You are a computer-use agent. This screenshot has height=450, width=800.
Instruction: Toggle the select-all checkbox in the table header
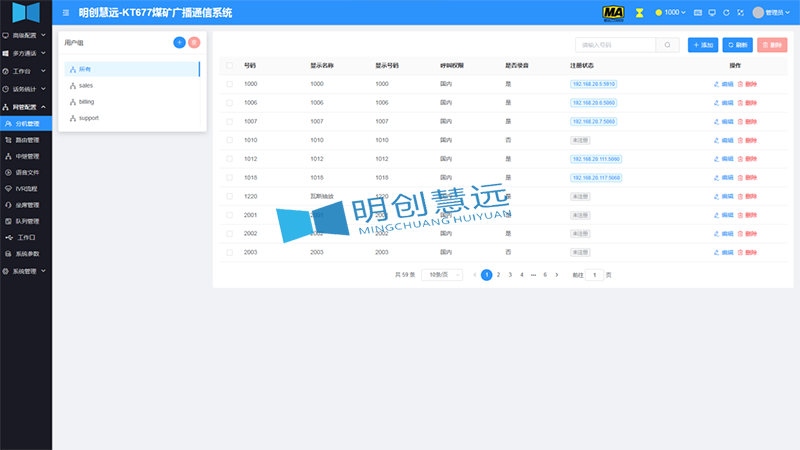(x=229, y=65)
